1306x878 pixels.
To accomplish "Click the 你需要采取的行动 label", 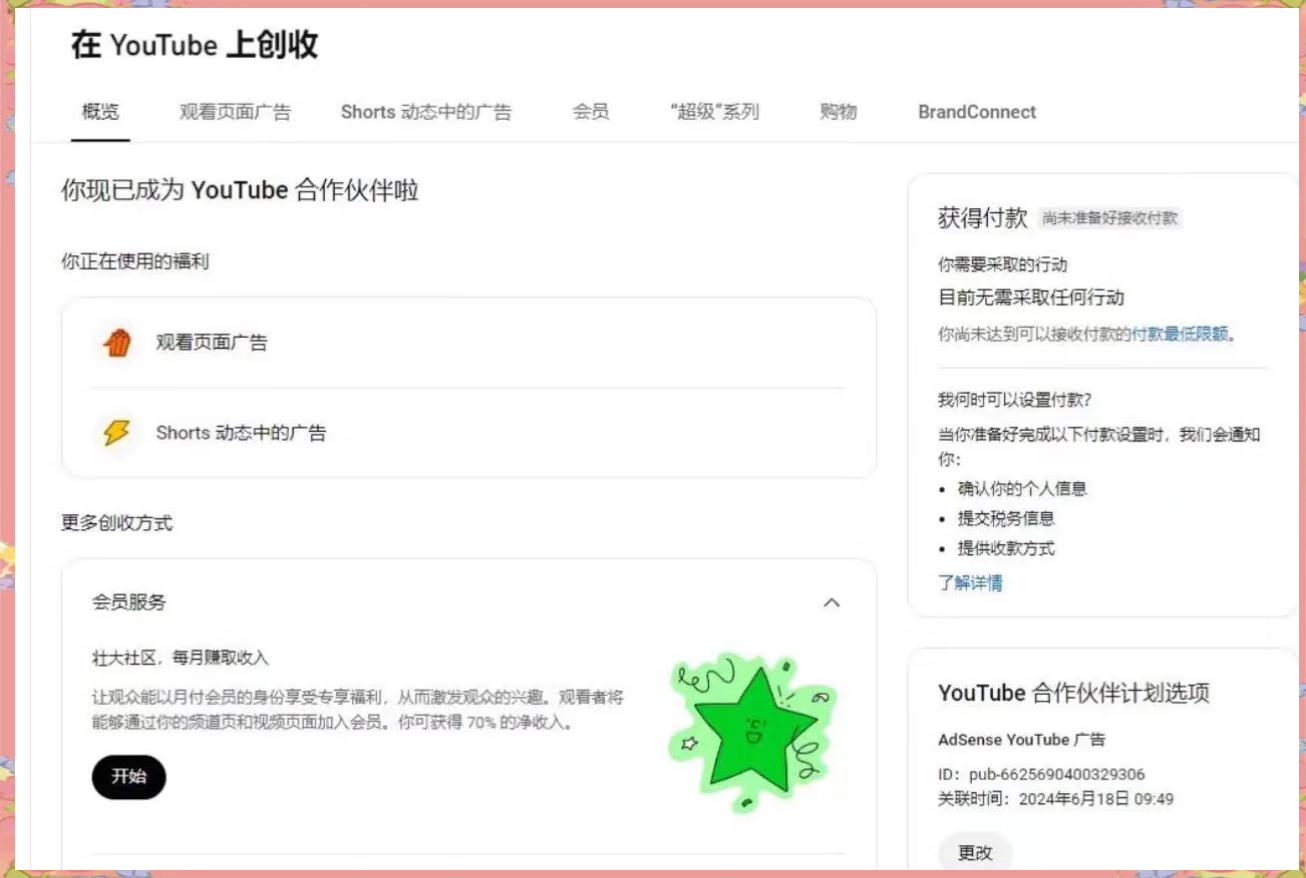I will tap(1003, 265).
